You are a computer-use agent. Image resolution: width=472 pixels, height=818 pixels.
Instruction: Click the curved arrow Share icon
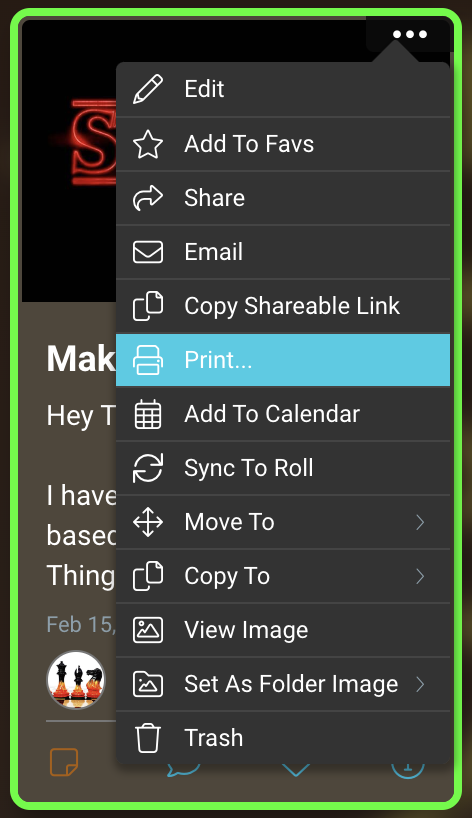pos(148,198)
